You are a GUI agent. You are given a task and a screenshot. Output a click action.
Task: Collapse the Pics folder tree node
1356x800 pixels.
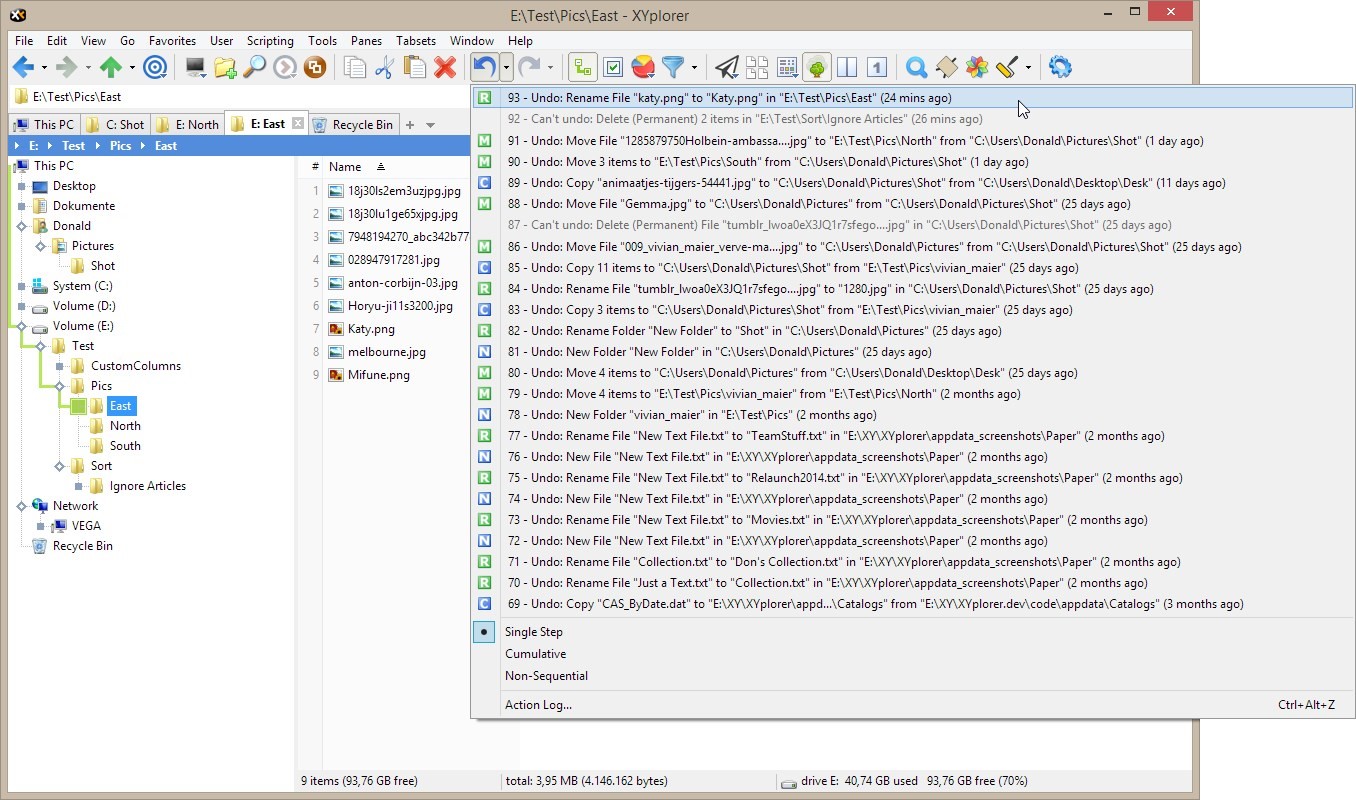(x=59, y=386)
